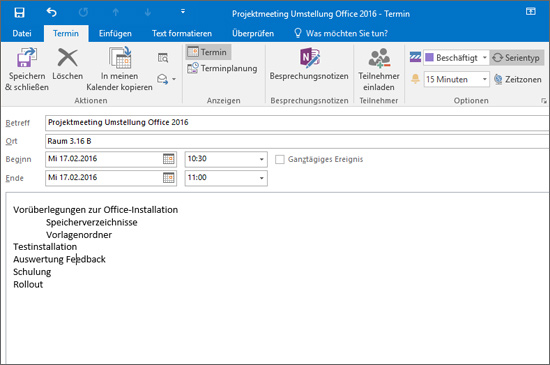Screen dimensions: 550x365
Task: Open the Optionen group dialog launcher
Action: 543,101
